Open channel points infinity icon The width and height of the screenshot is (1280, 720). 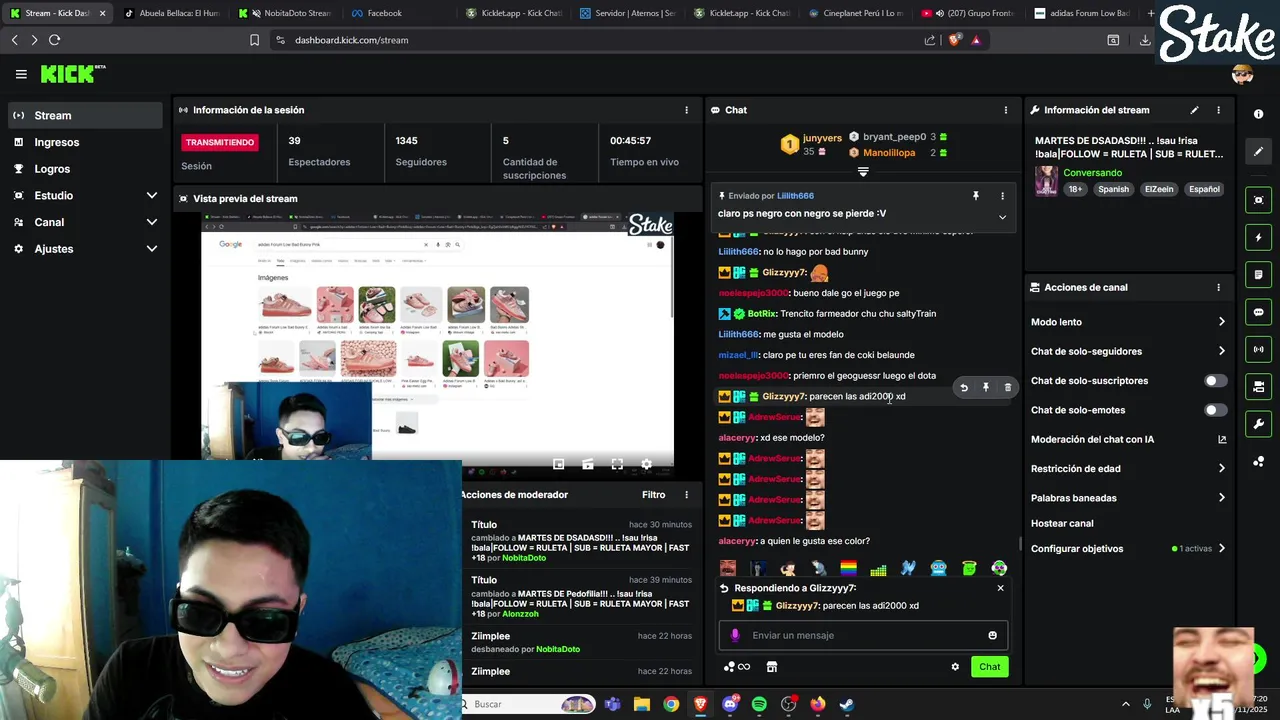[737, 667]
